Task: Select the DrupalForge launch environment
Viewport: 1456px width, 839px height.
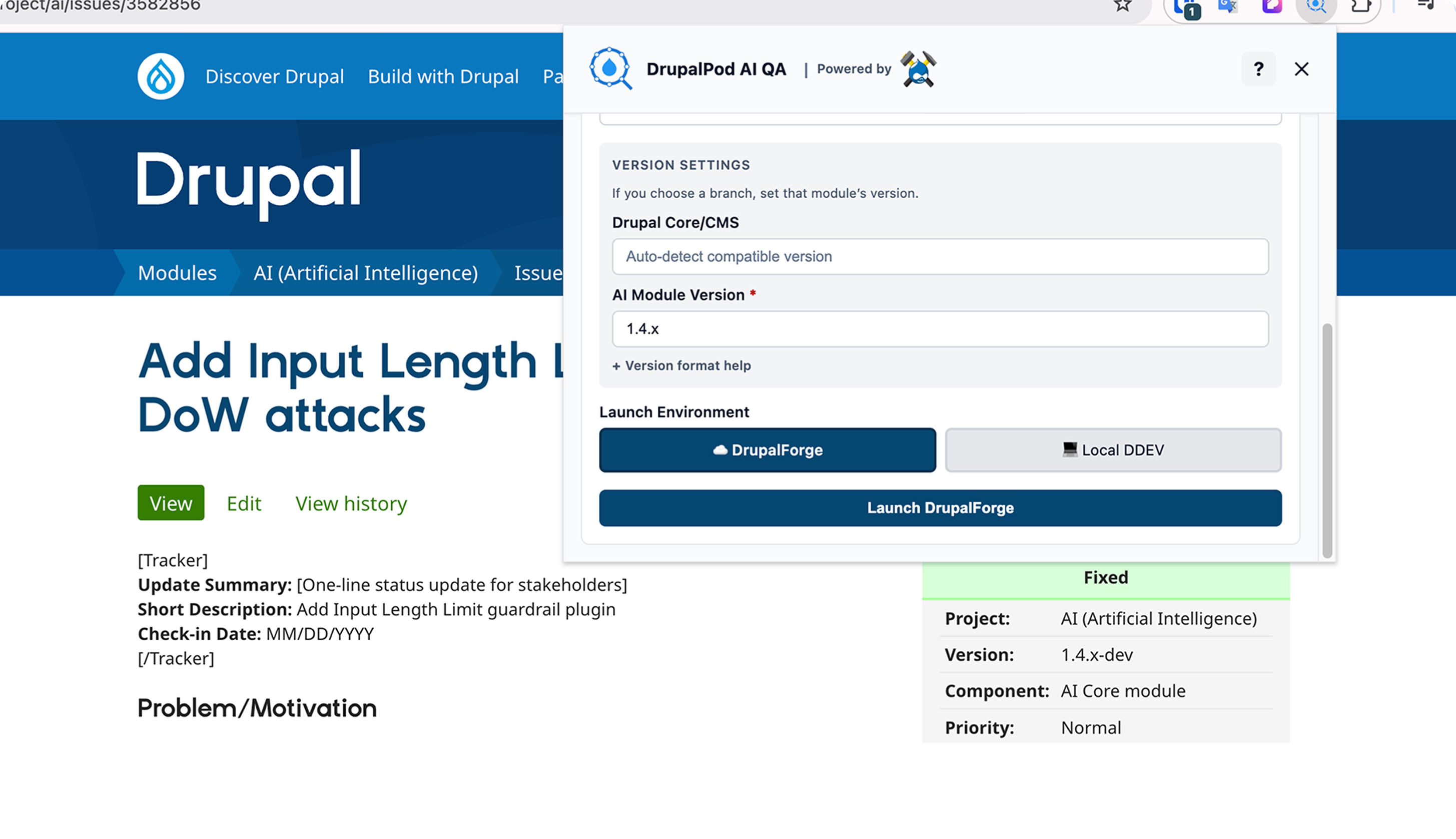Action: coord(767,450)
